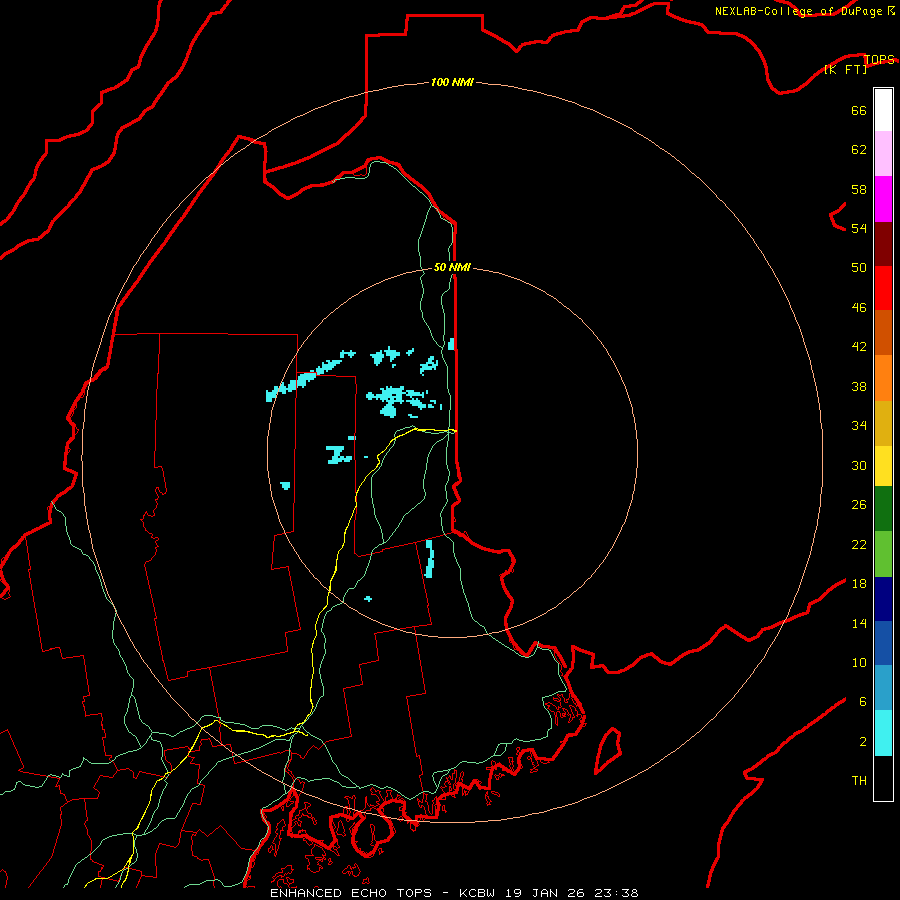Click the legend value 66
Screen dimensions: 900x900
(859, 110)
